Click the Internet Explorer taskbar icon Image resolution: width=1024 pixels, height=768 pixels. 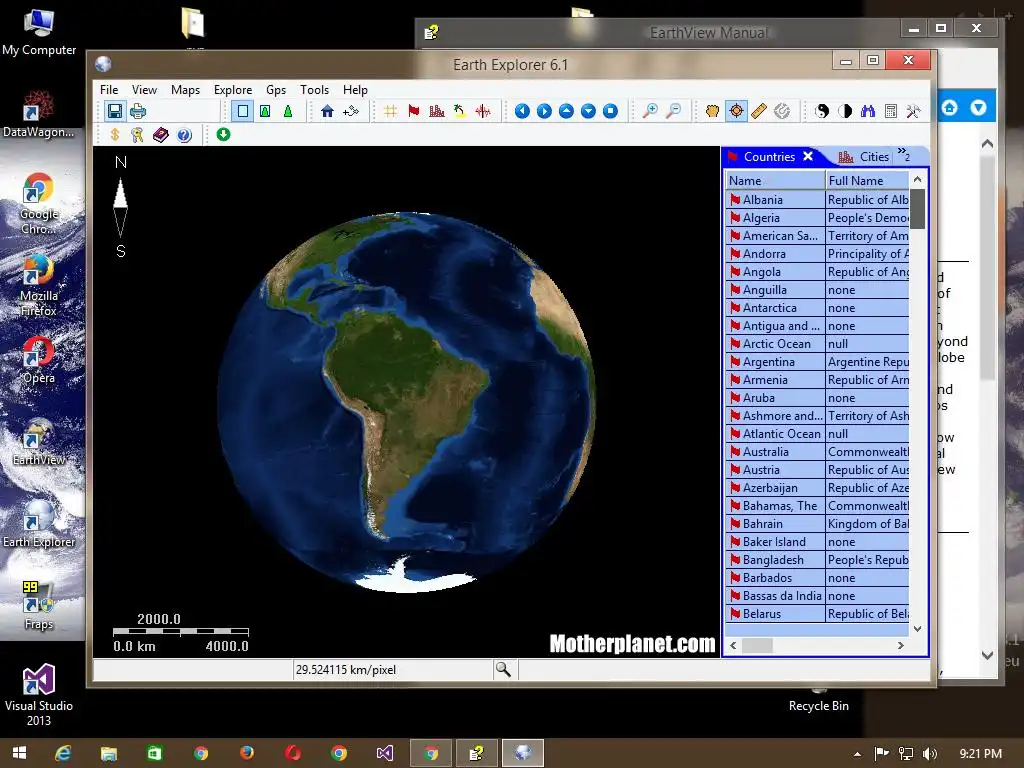63,753
